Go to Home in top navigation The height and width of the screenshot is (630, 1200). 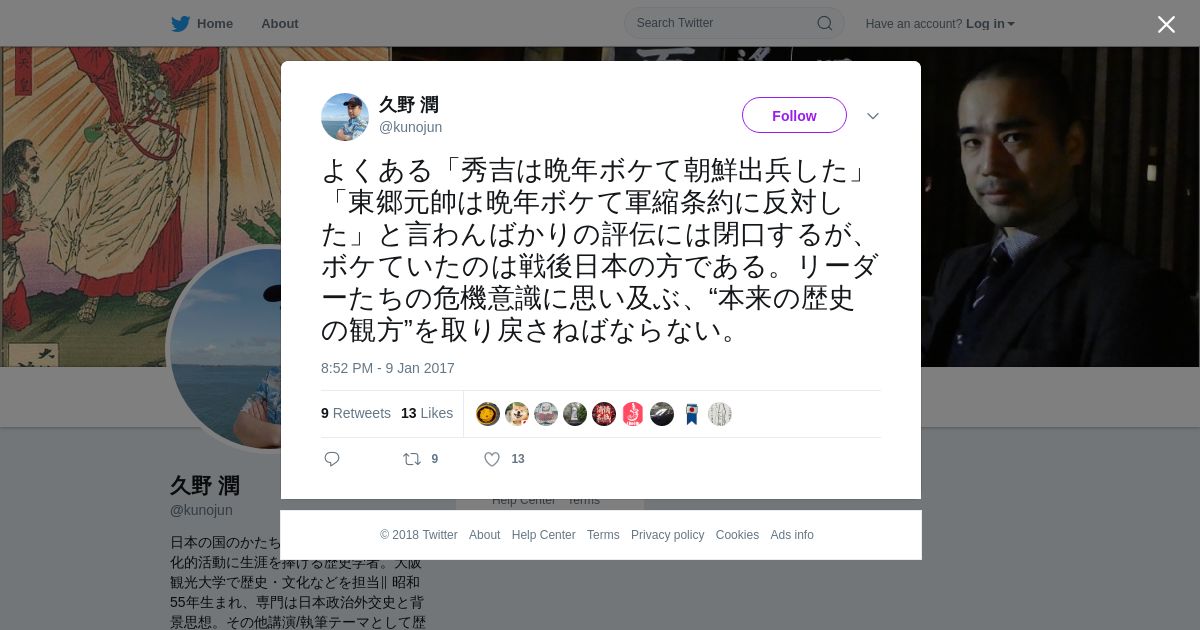point(215,23)
